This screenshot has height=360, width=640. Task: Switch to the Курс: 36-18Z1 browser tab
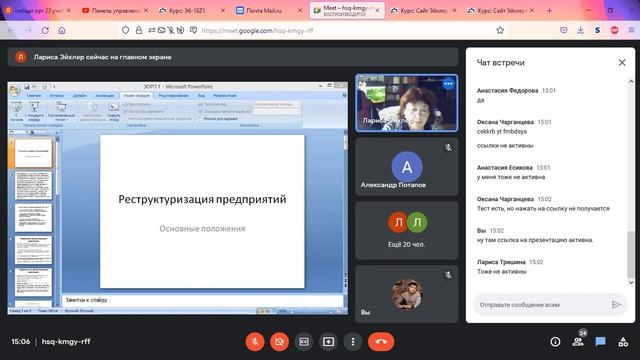(192, 11)
